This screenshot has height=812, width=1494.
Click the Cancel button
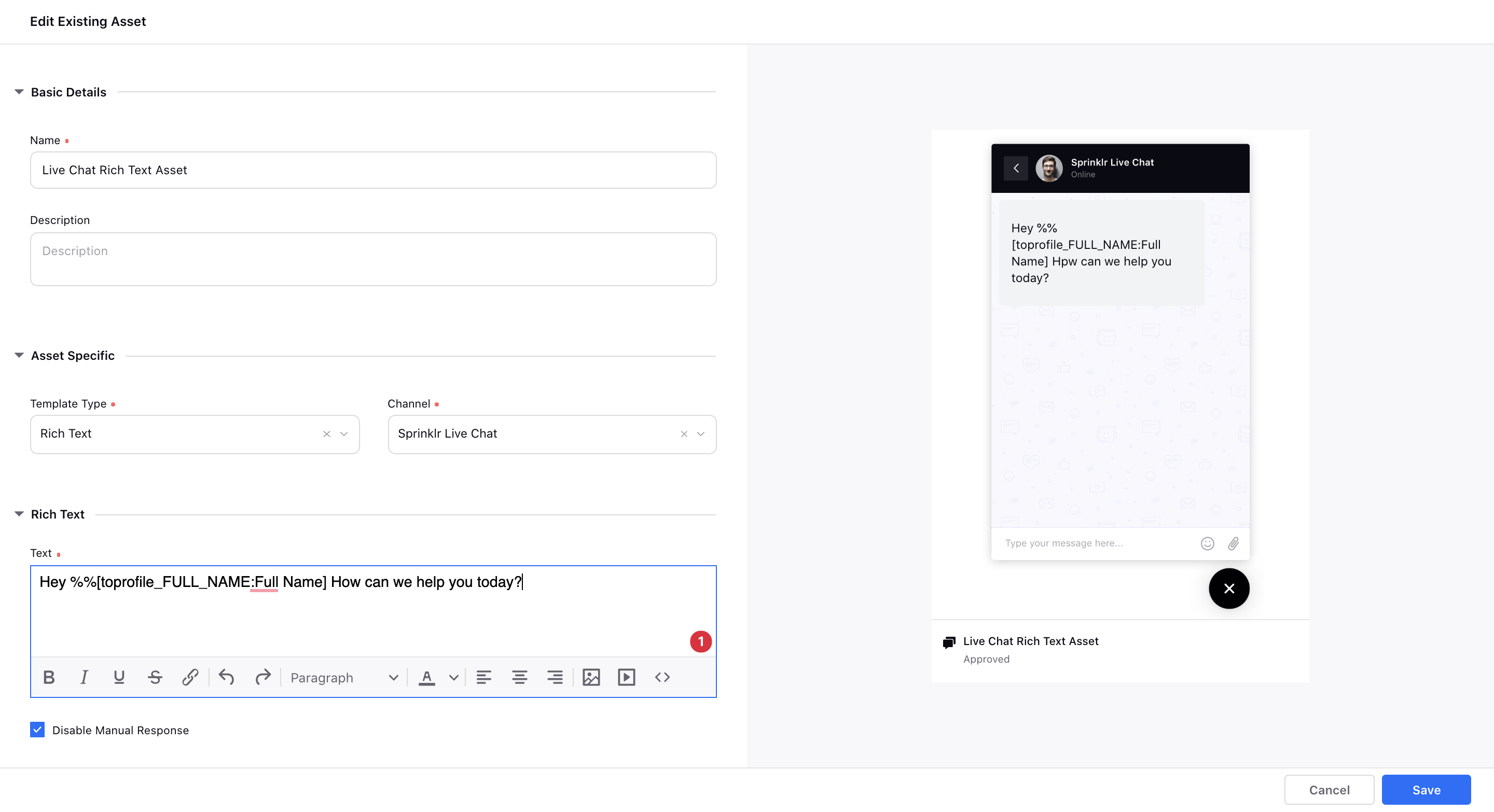[x=1329, y=789]
